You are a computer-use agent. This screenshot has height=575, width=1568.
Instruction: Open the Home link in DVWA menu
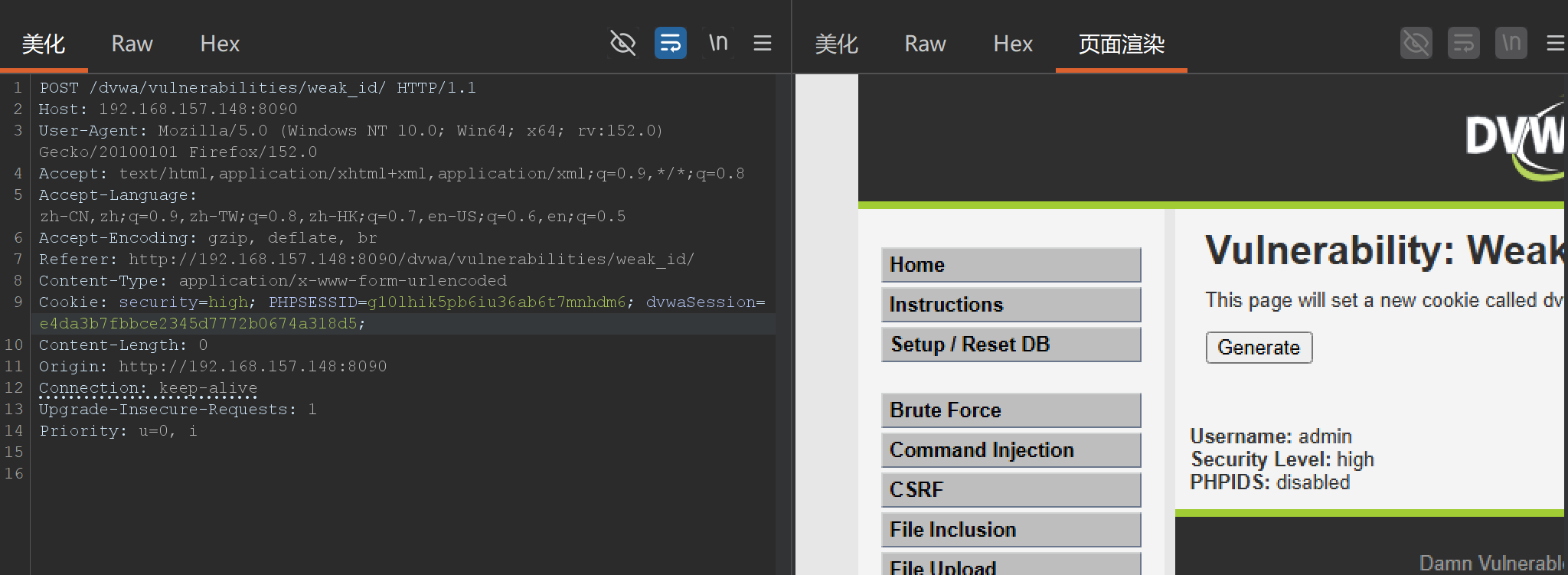tap(1011, 265)
